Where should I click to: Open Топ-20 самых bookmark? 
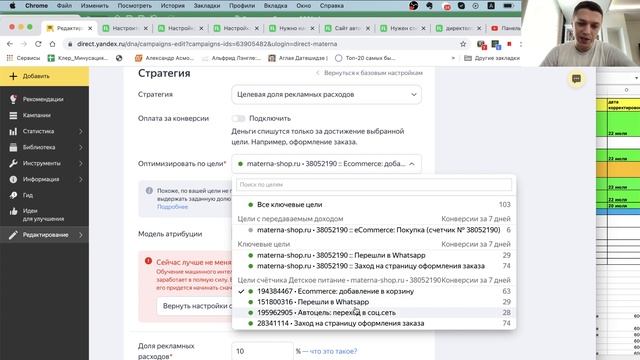pos(365,58)
